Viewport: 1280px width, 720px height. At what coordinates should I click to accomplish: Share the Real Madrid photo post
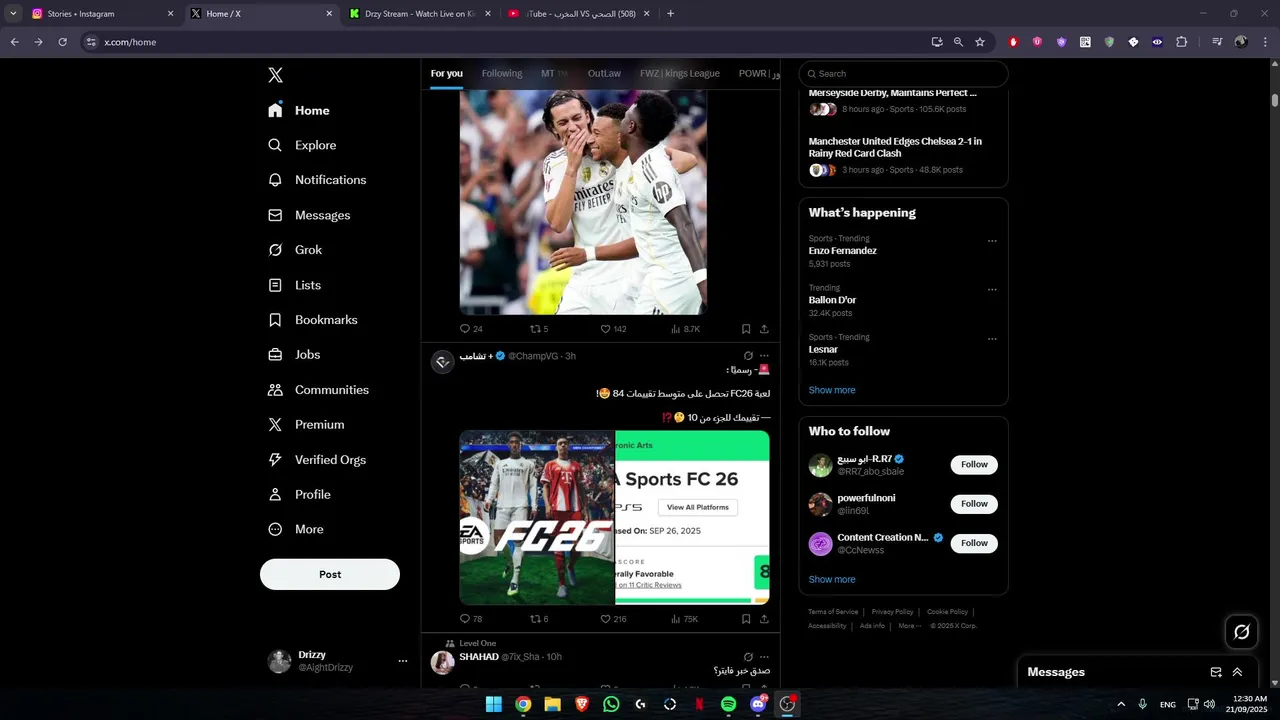[764, 329]
